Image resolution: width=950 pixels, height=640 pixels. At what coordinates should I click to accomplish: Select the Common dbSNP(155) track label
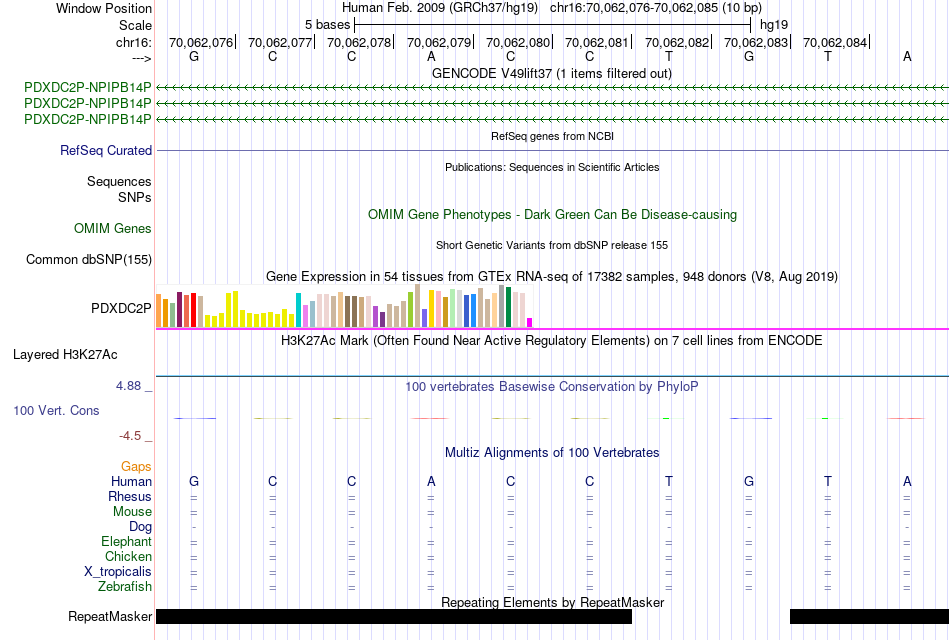point(88,259)
